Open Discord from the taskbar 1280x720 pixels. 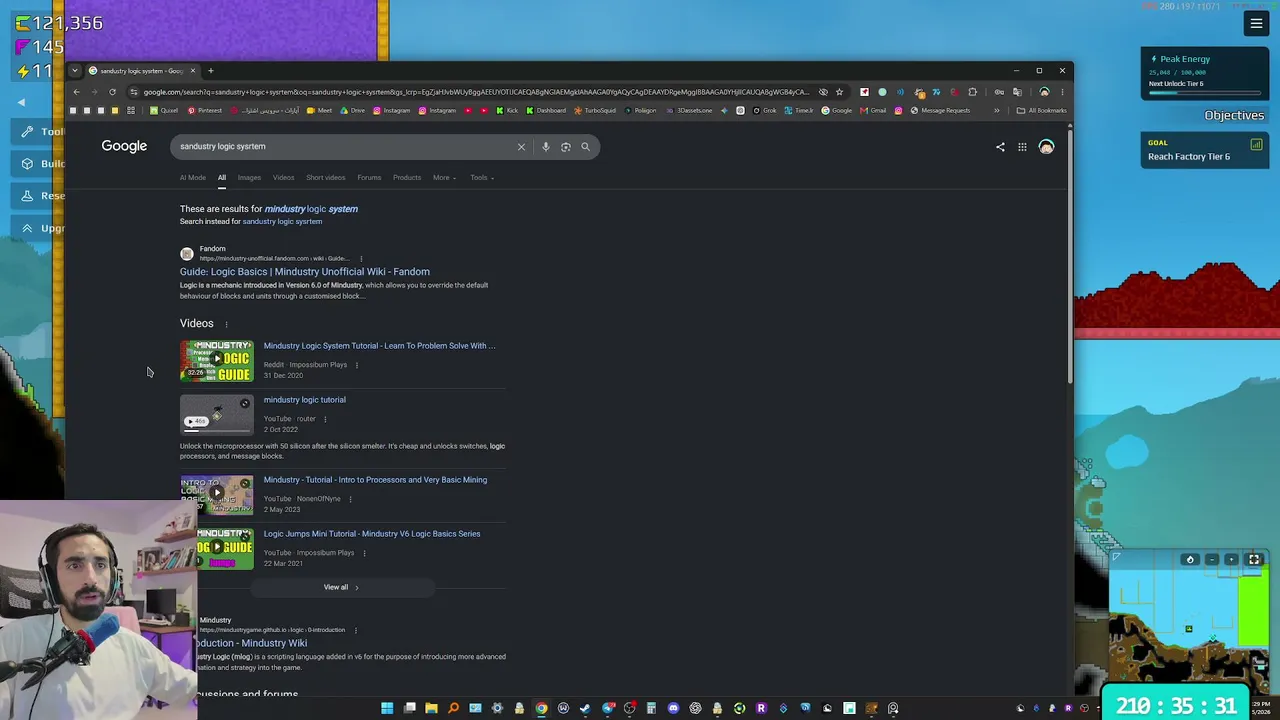[x=673, y=708]
